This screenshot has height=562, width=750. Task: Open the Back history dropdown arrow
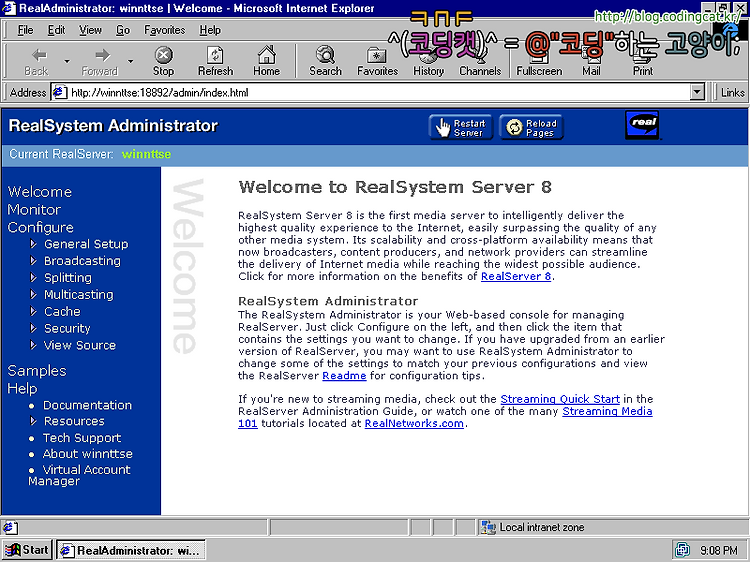click(x=67, y=61)
